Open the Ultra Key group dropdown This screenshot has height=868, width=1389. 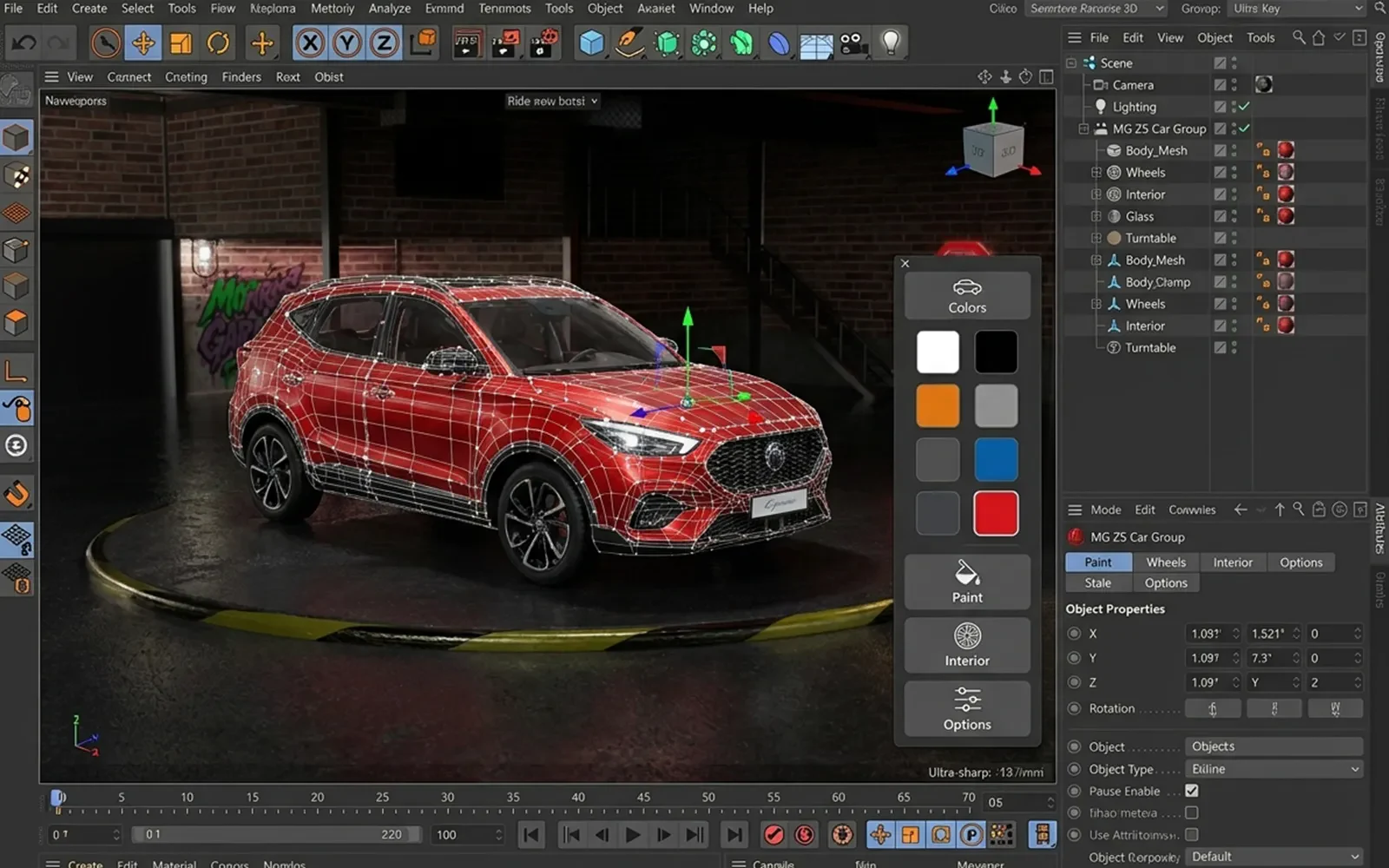tap(1298, 9)
